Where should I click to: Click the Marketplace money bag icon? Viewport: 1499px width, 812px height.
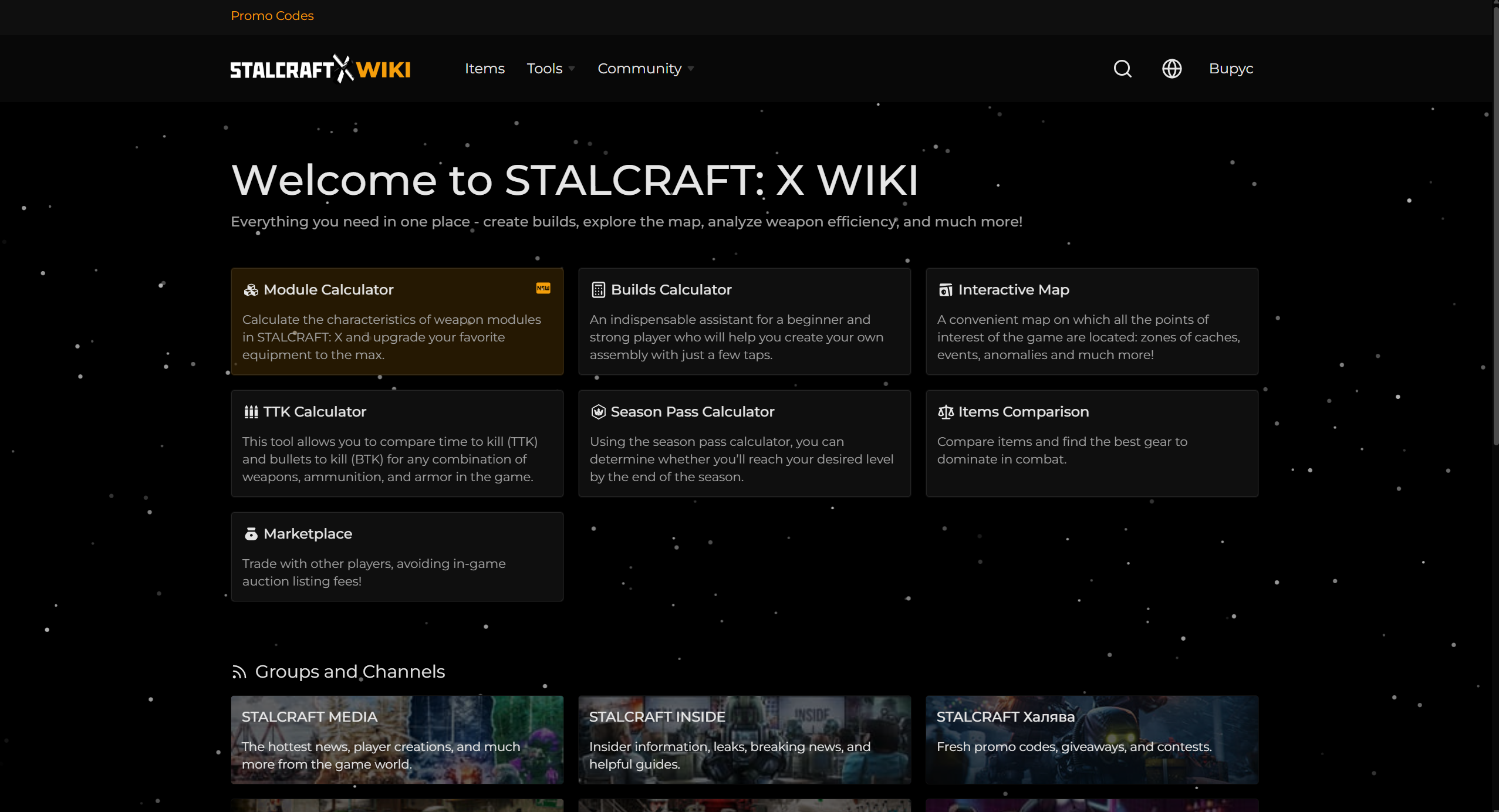(x=251, y=534)
